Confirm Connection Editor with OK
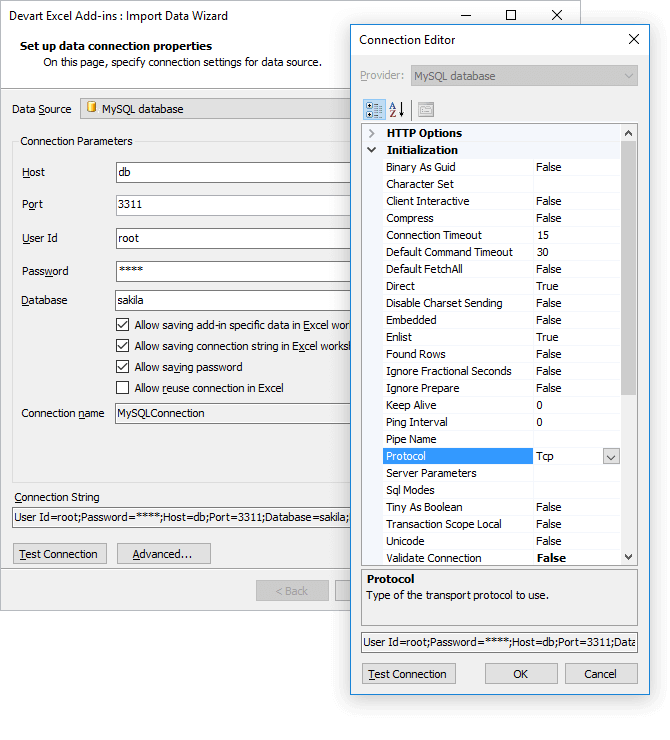The height and width of the screenshot is (740, 670). click(x=521, y=673)
